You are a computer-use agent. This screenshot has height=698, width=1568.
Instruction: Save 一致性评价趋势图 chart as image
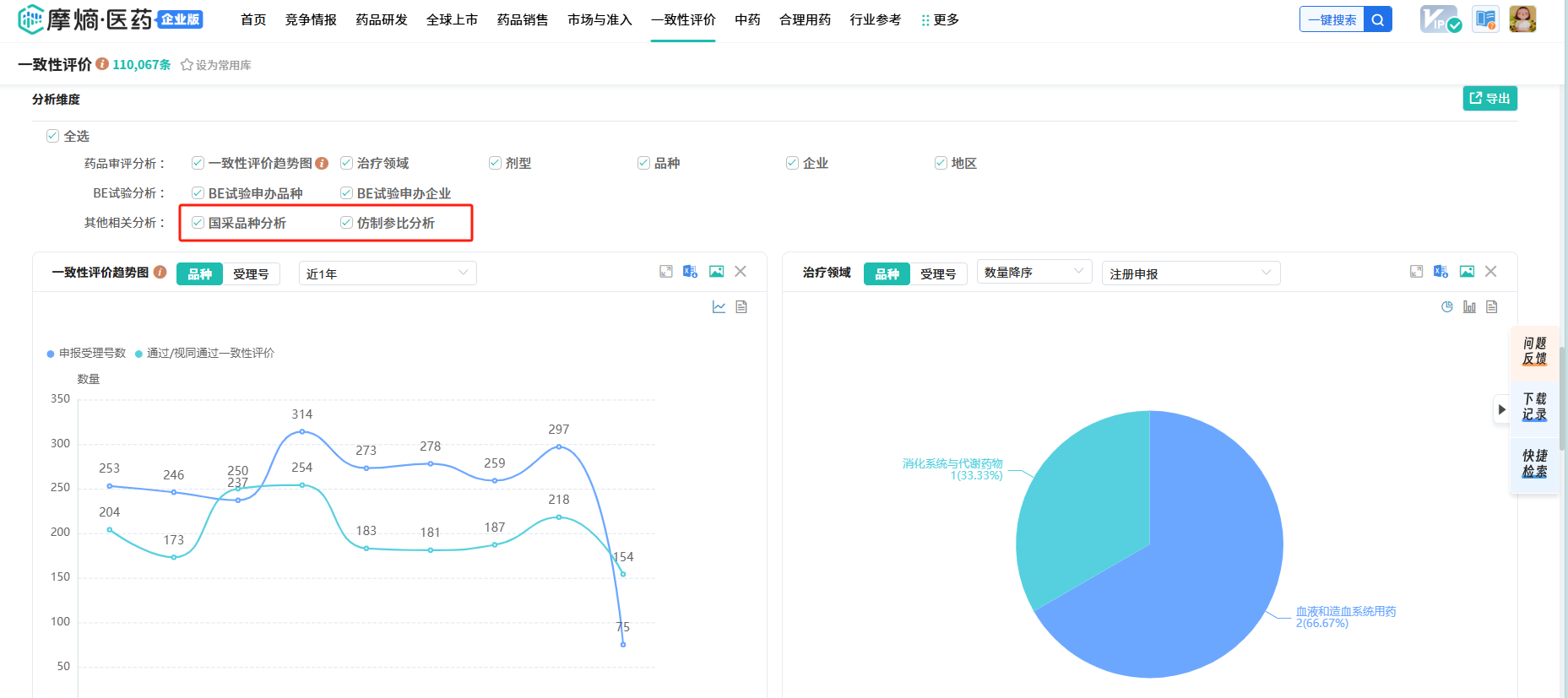click(716, 272)
